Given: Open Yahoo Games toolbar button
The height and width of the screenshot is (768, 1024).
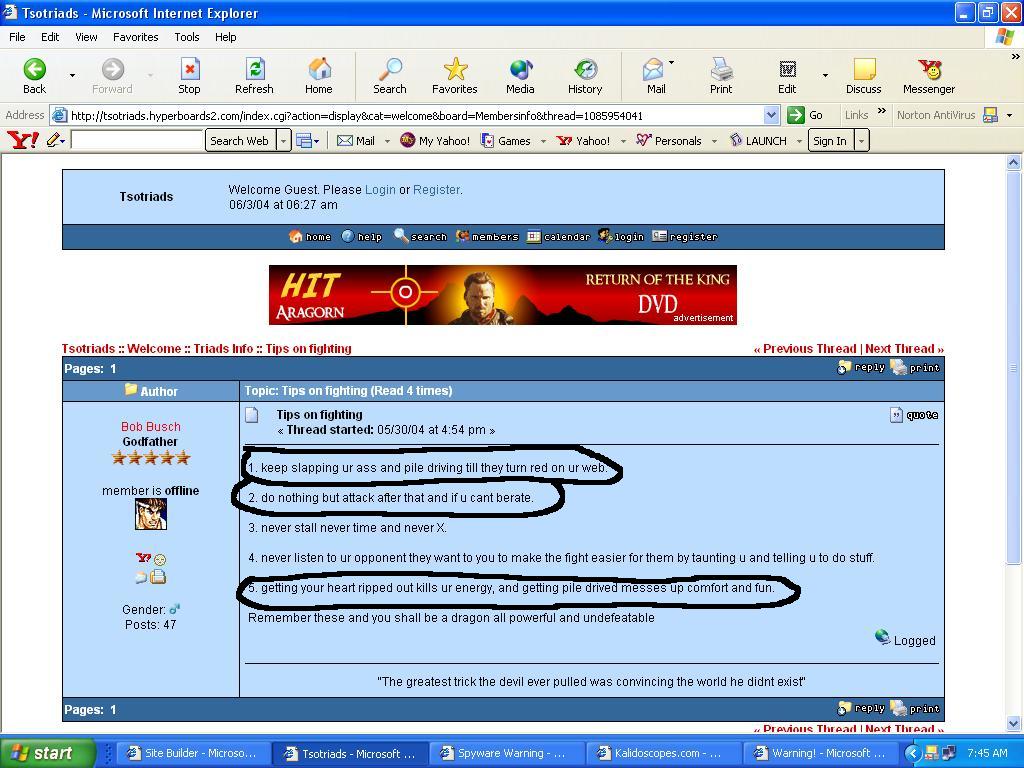Looking at the screenshot, I should click(x=506, y=140).
